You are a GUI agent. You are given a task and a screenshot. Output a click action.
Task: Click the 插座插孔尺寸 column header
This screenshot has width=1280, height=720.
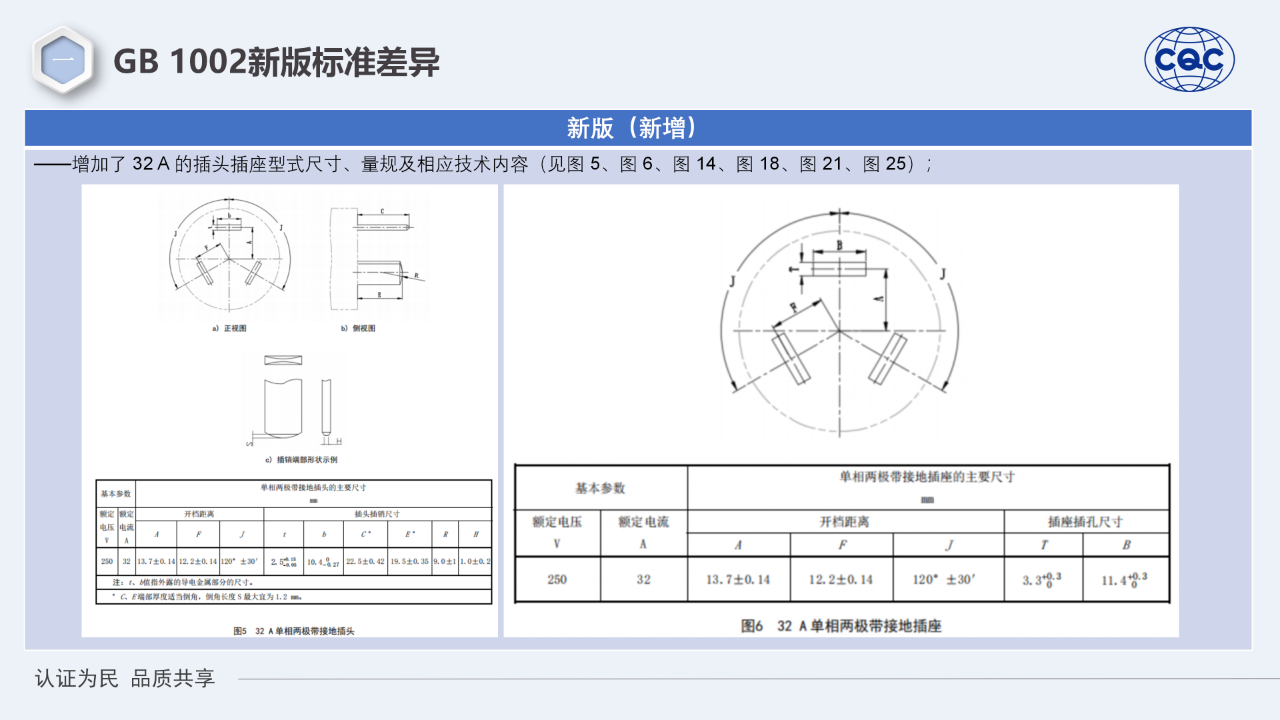[x=1085, y=523]
